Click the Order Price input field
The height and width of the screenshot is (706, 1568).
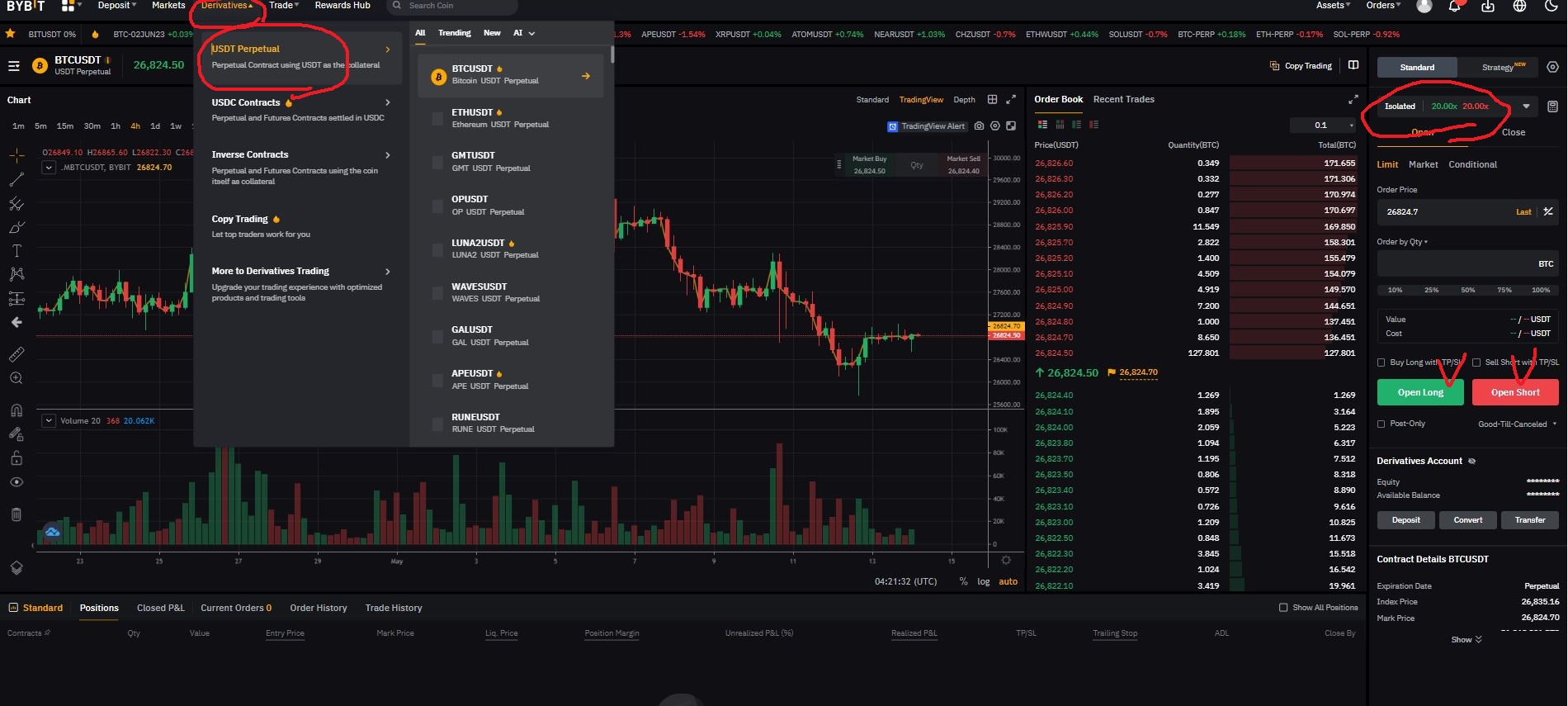pos(1466,212)
